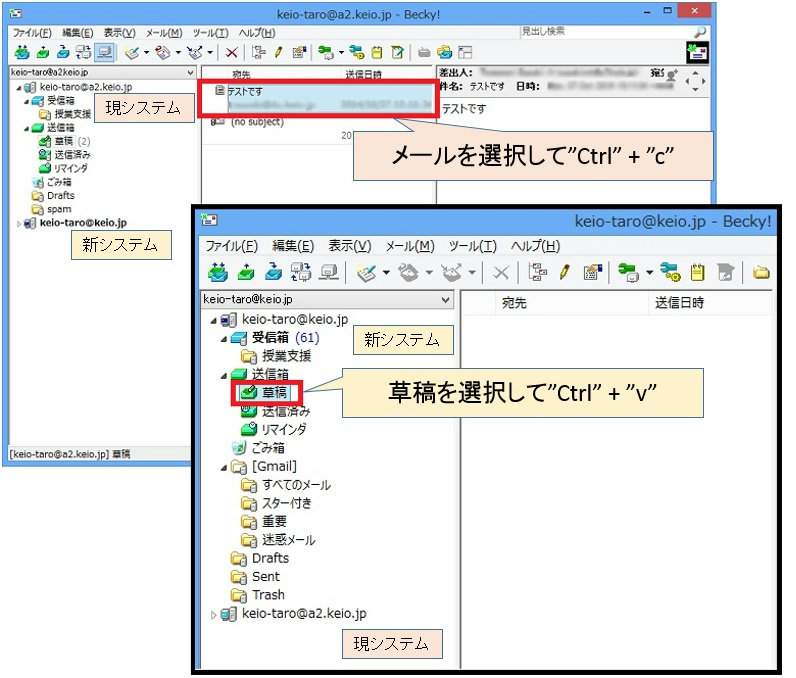
Task: Click the compose new mail icon in front toolbar
Action: coord(367,272)
